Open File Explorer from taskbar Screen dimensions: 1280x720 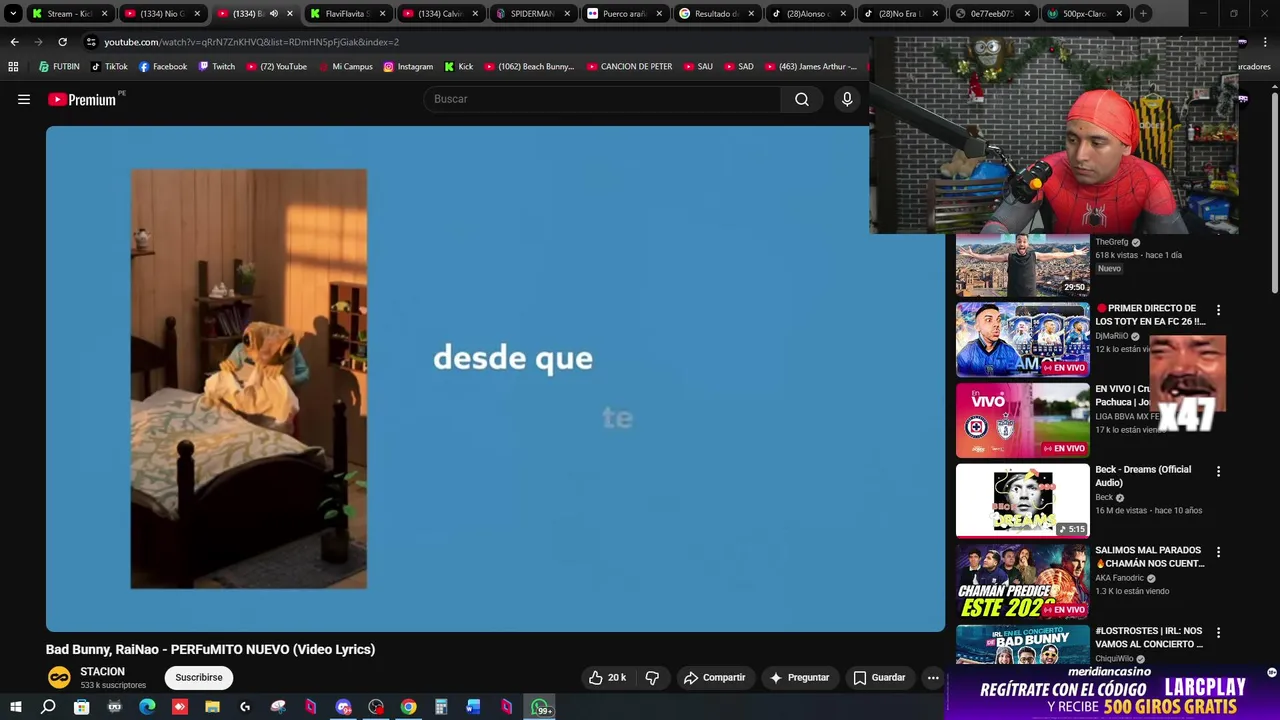212,707
